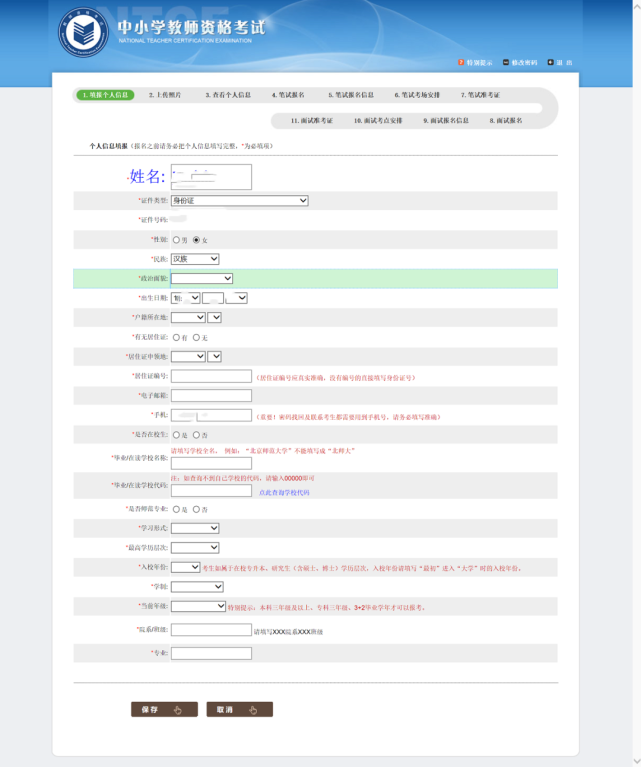Open 修改密码 change password link
Viewport: 641px width, 767px height.
pos(520,63)
